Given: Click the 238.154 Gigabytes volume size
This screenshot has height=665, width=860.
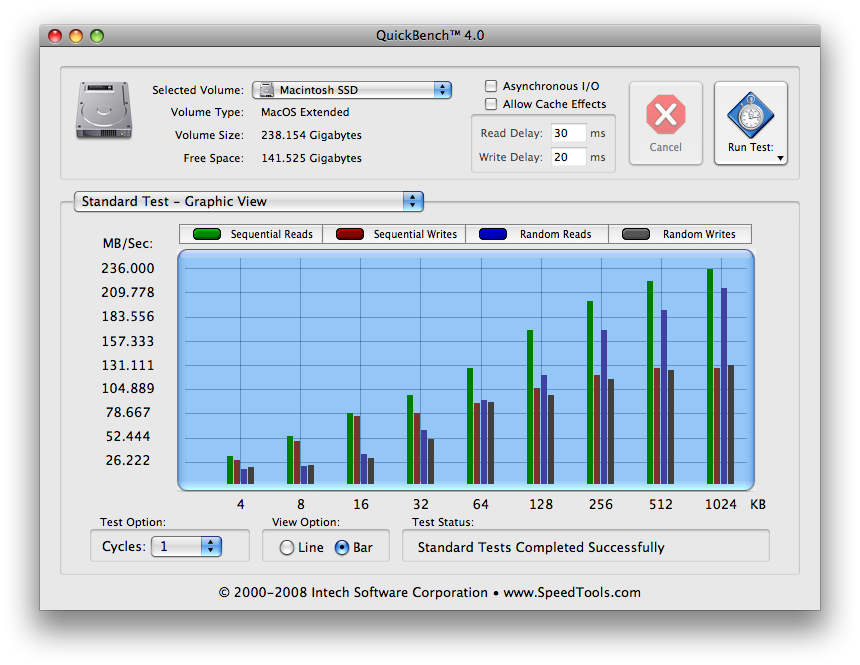Looking at the screenshot, I should point(311,135).
